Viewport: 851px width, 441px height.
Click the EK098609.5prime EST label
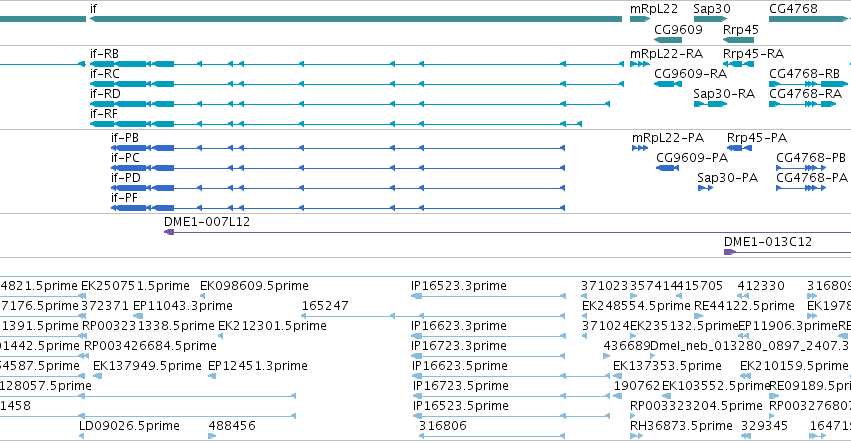tap(255, 286)
